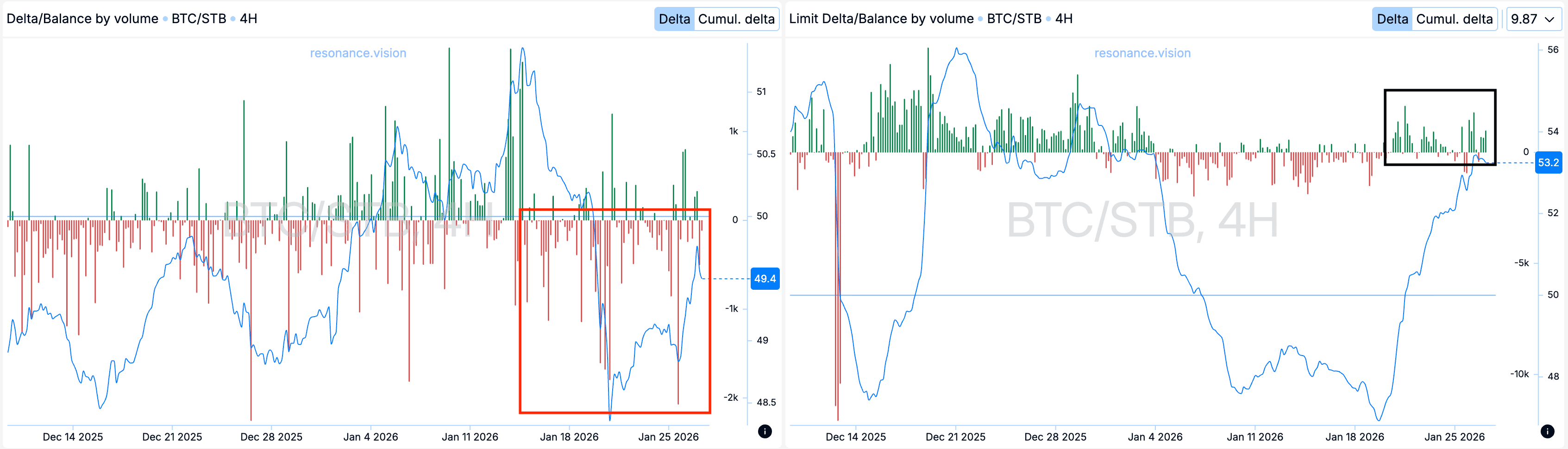1568x449 pixels.
Task: Open the resonance.vision link on the left chart
Action: tap(358, 53)
